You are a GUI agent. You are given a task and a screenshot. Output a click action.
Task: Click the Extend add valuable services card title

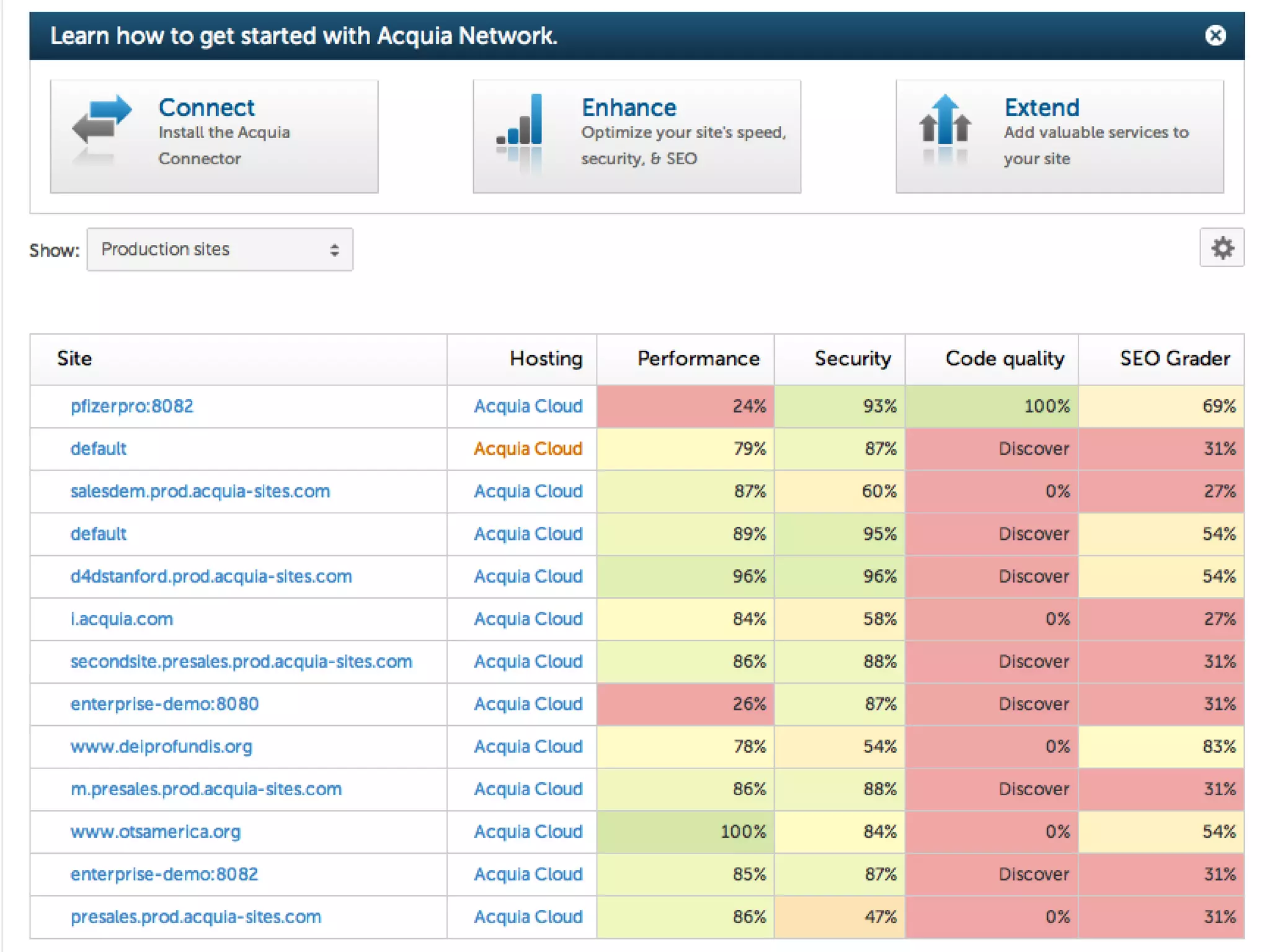coord(1041,108)
